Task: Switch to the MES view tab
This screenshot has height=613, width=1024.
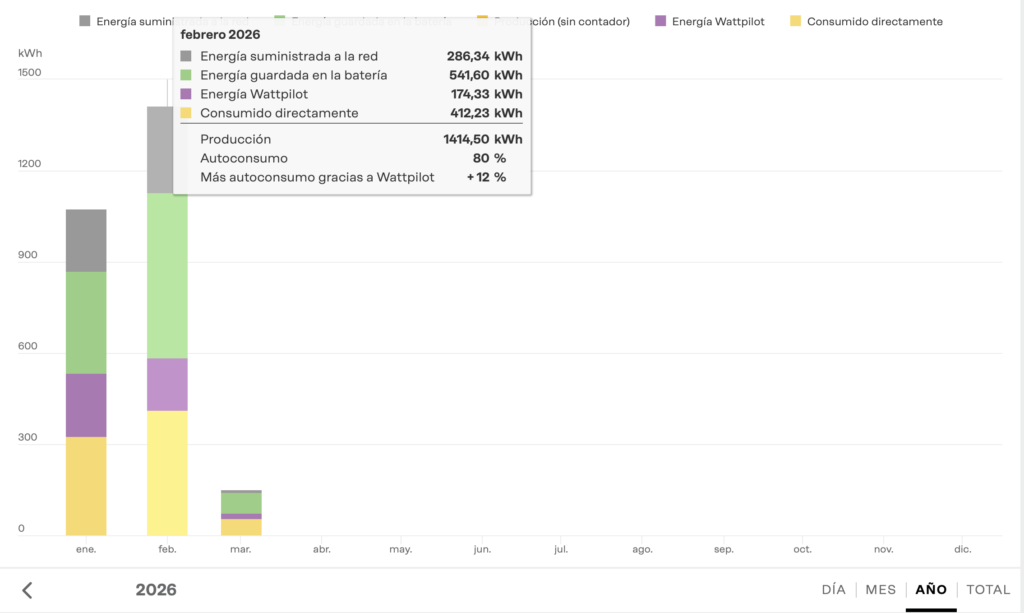Action: click(880, 590)
